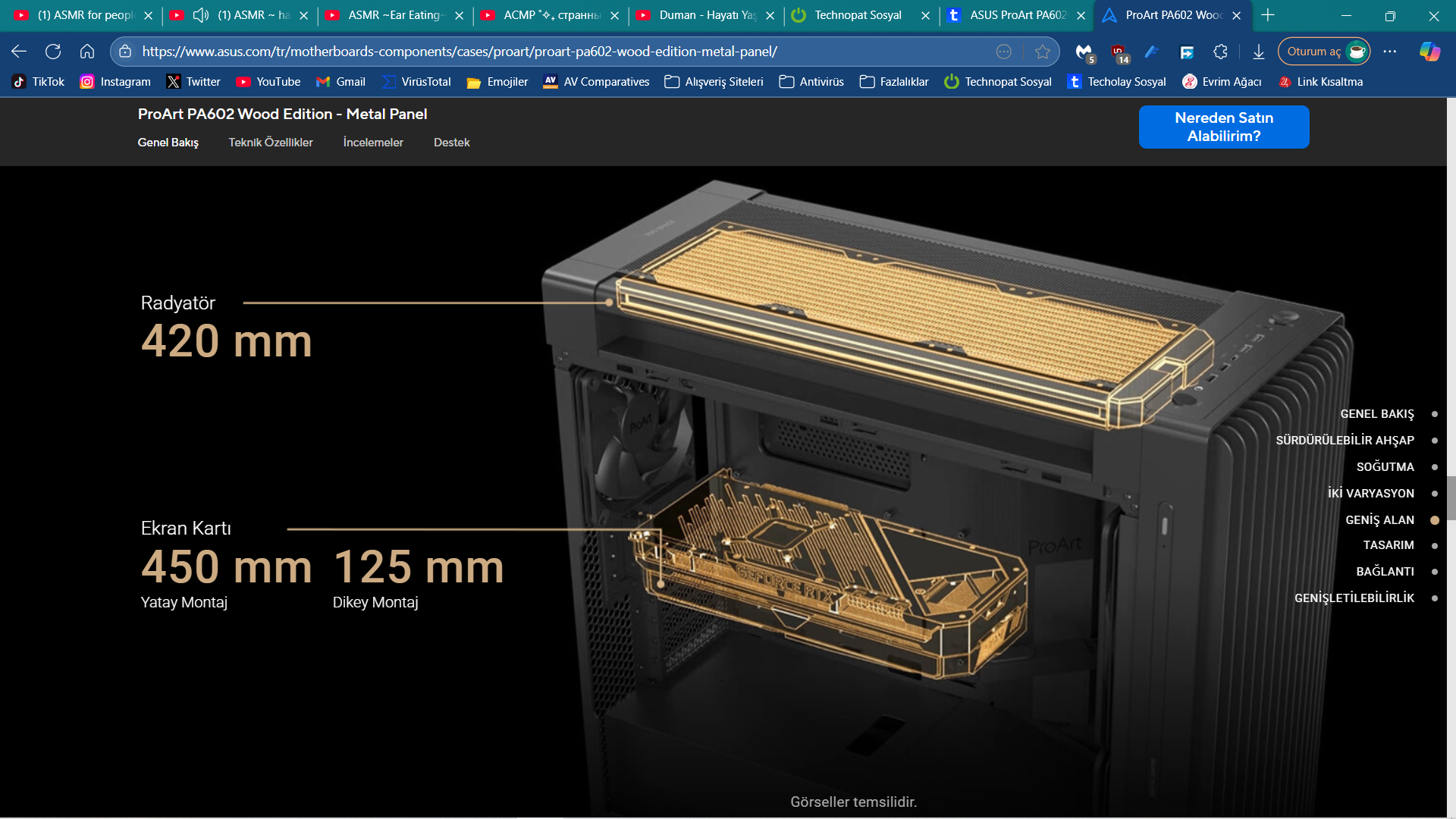Click Nereden Satın Alabilirim button

point(1224,127)
